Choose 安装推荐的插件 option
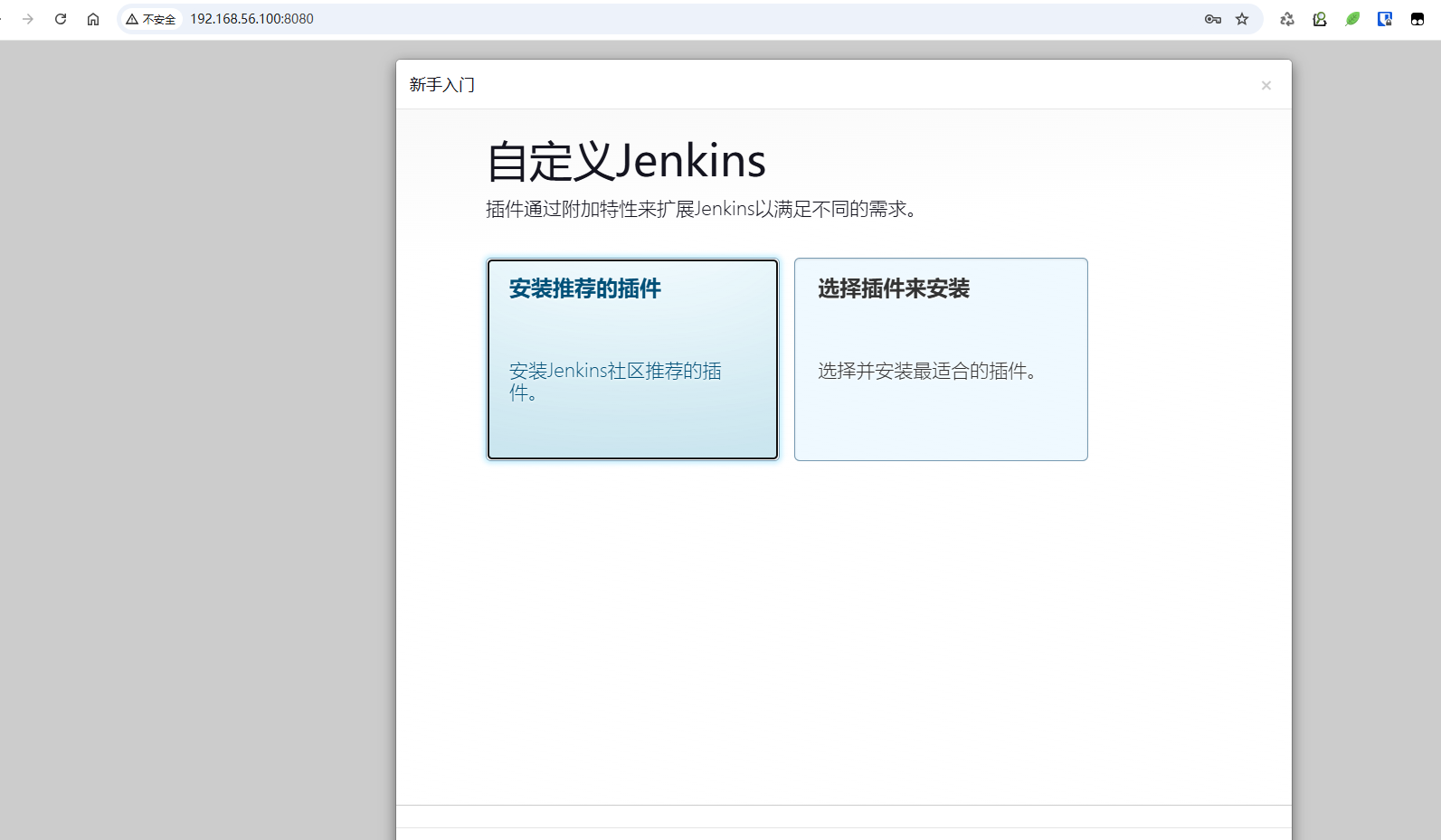The width and height of the screenshot is (1441, 840). tap(632, 359)
